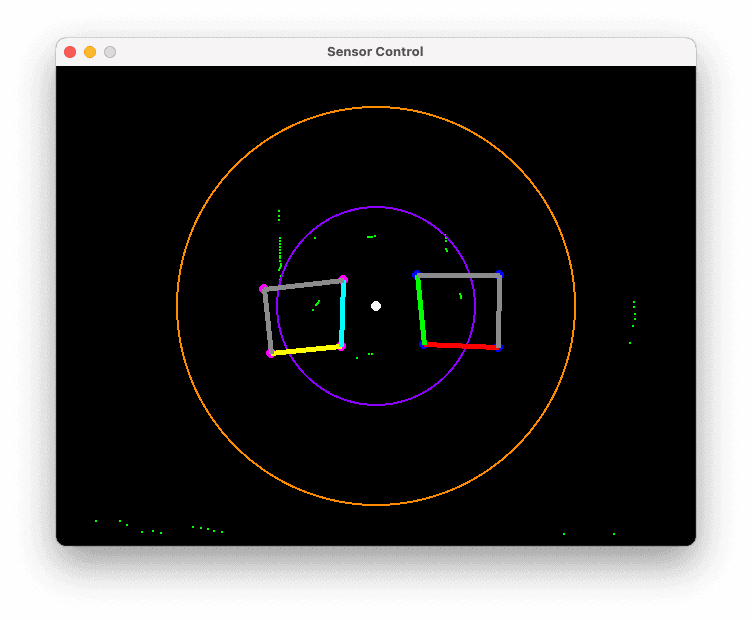Screen dimensions: 752x620
Task: Click top-right blue corner of right box
Action: [499, 275]
